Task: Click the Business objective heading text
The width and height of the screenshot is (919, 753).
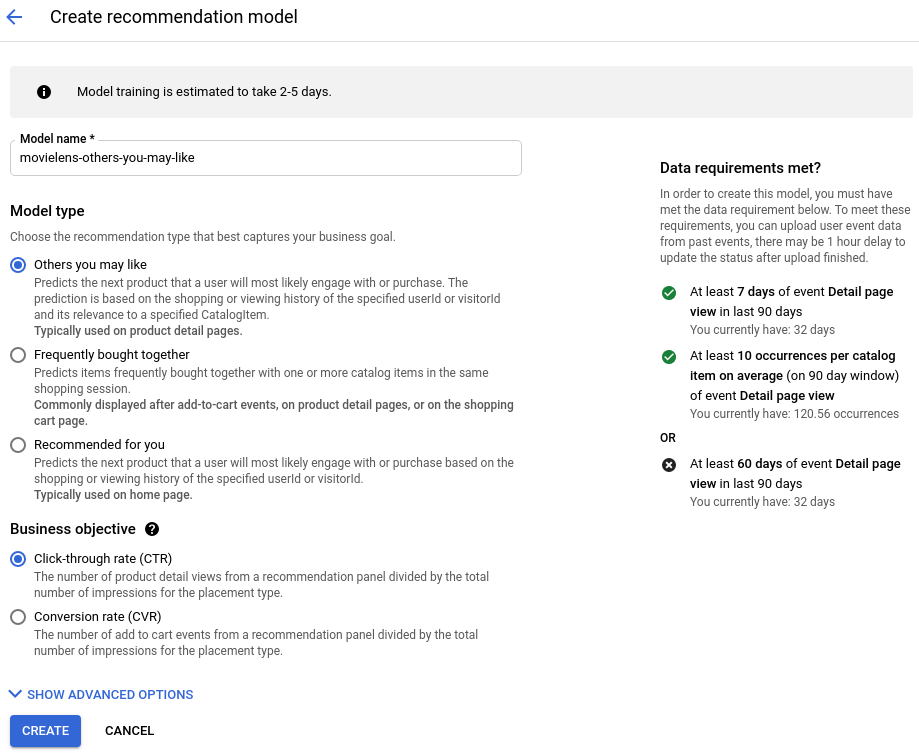Action: (72, 529)
